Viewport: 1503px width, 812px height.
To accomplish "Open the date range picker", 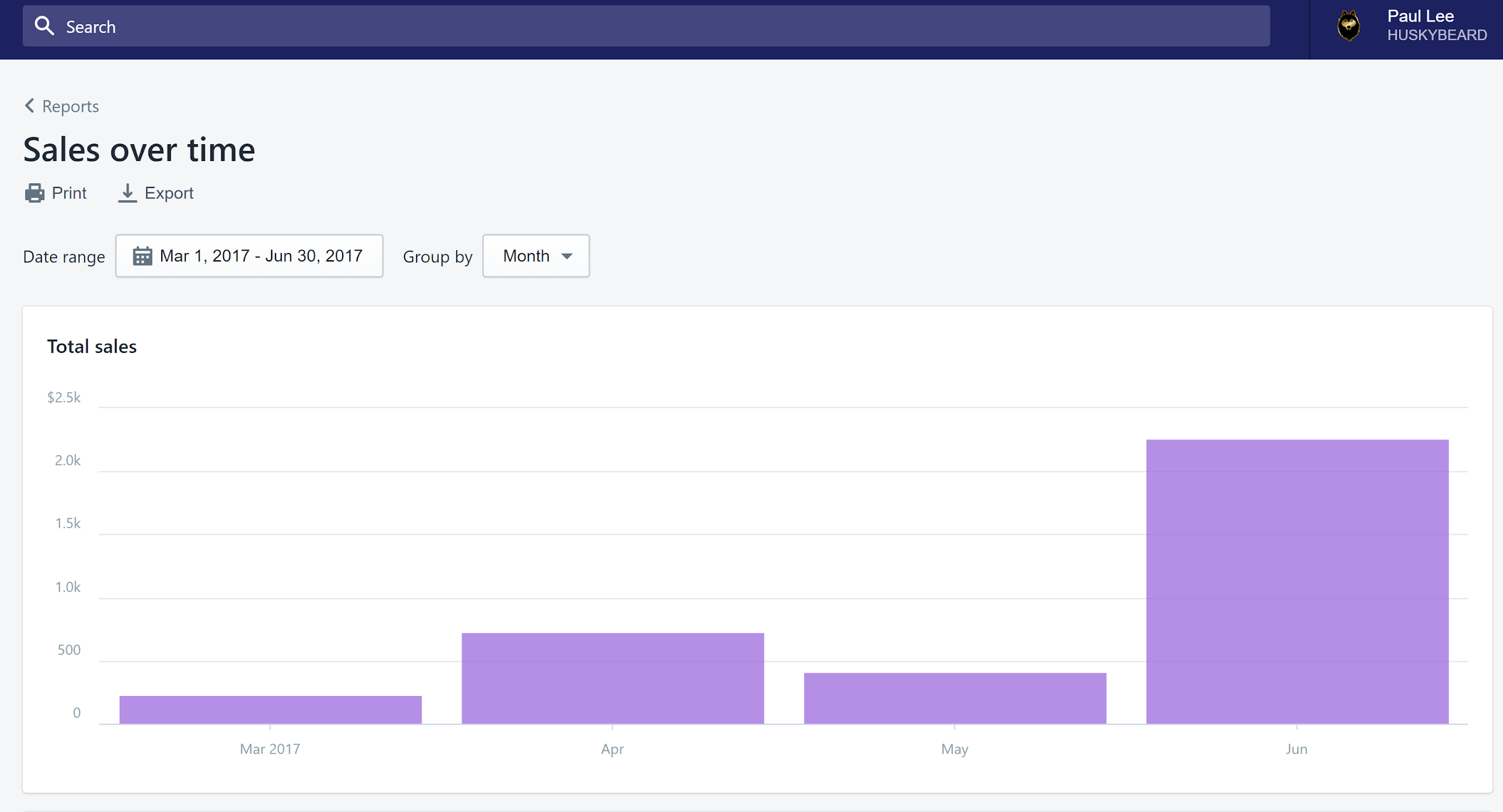I will pos(249,256).
